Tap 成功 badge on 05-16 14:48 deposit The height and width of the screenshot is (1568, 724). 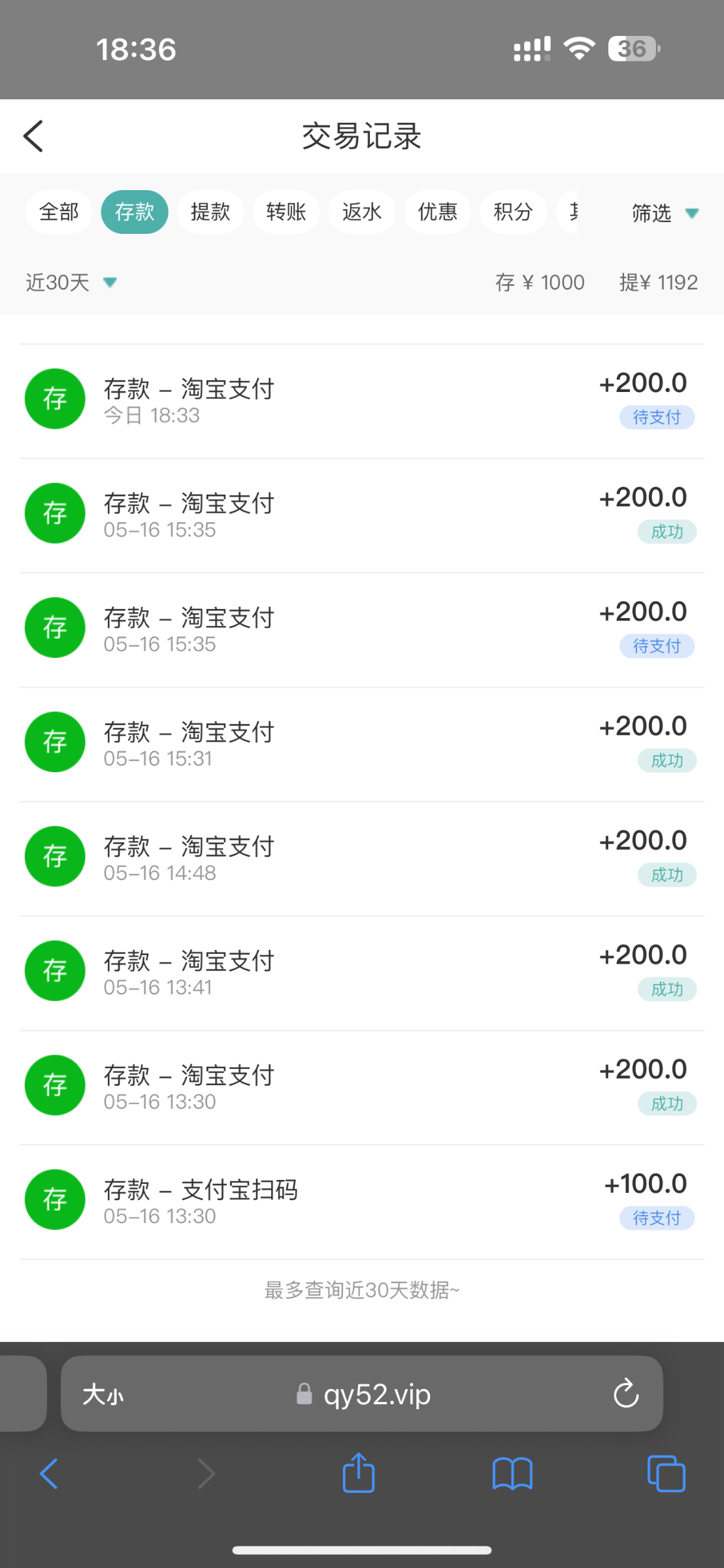pos(666,875)
